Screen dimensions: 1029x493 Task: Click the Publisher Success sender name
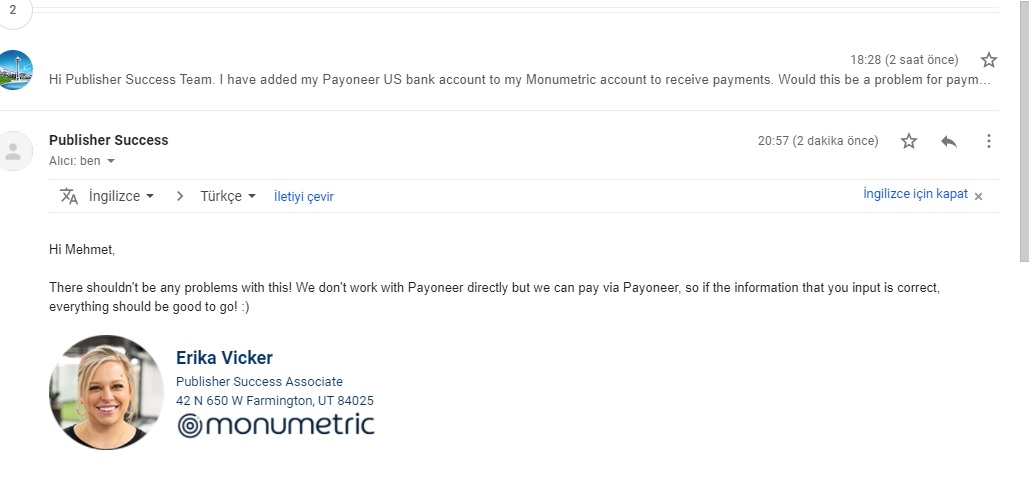[x=108, y=140]
